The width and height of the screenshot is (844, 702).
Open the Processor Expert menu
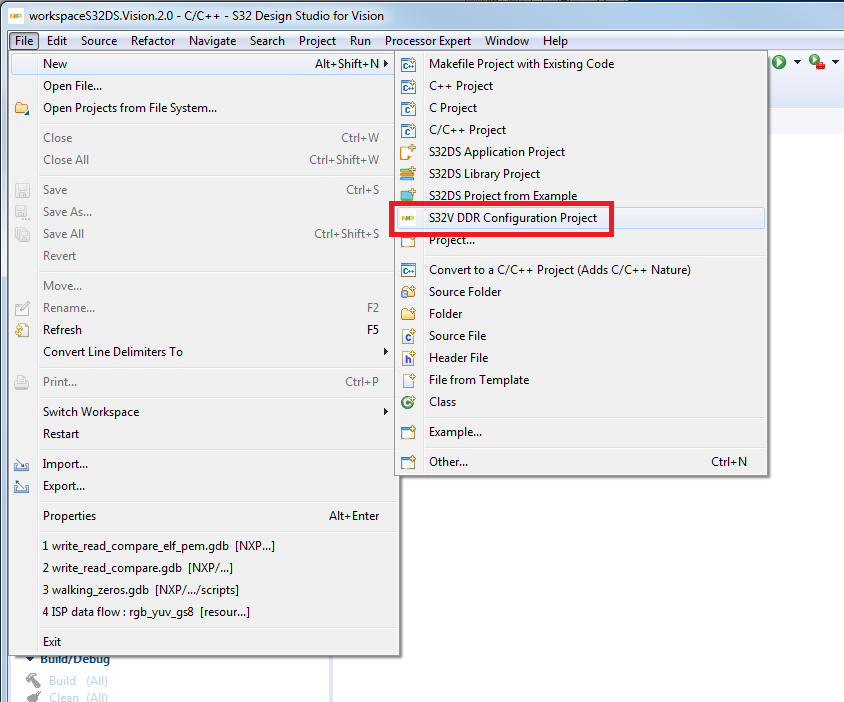(428, 41)
